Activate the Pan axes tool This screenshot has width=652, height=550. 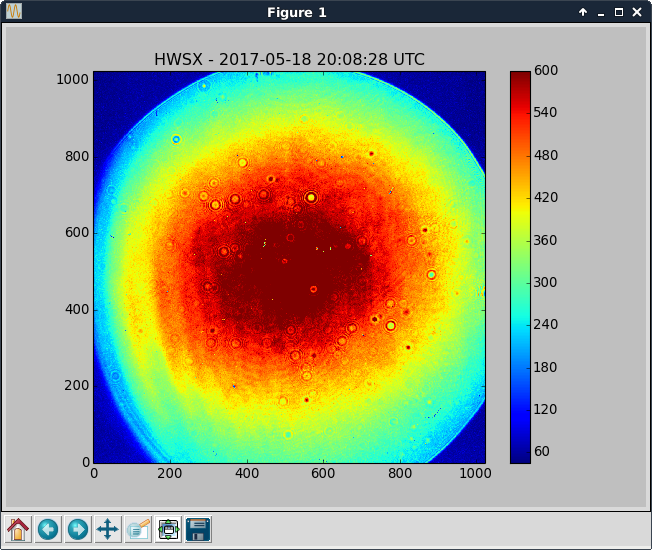coord(108,529)
